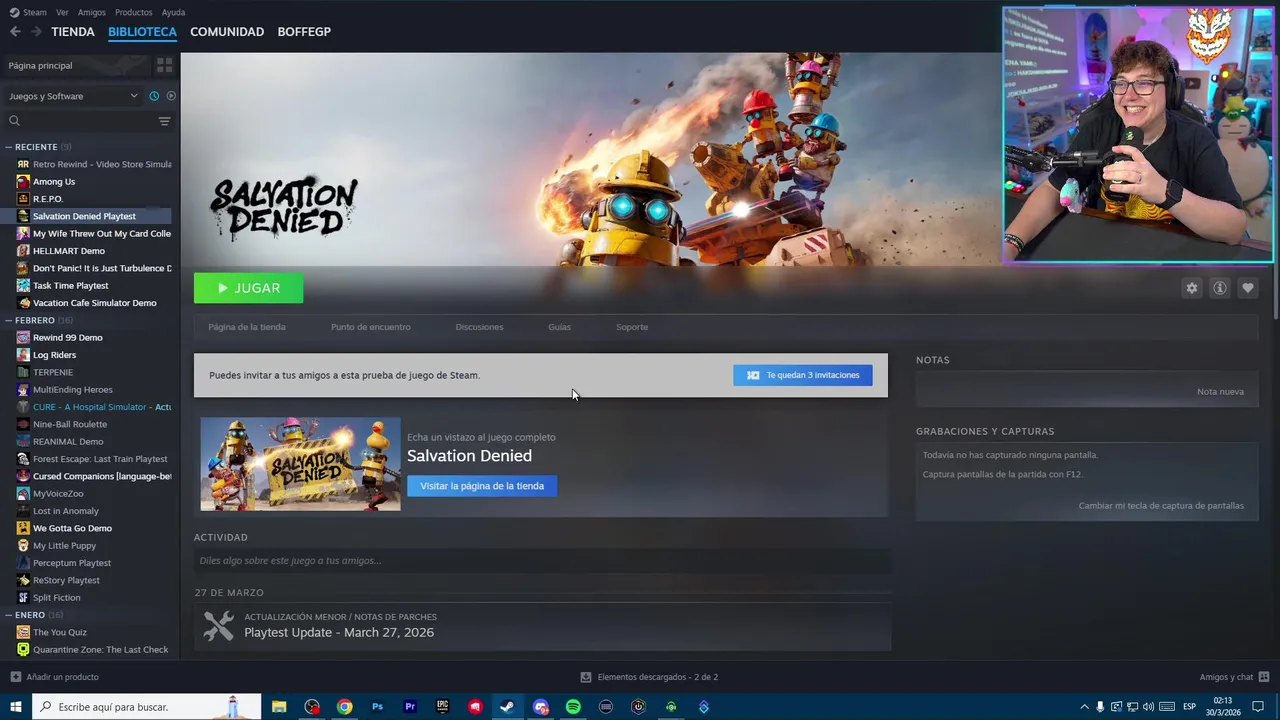Open Soporte tab
The width and height of the screenshot is (1280, 720).
point(632,327)
